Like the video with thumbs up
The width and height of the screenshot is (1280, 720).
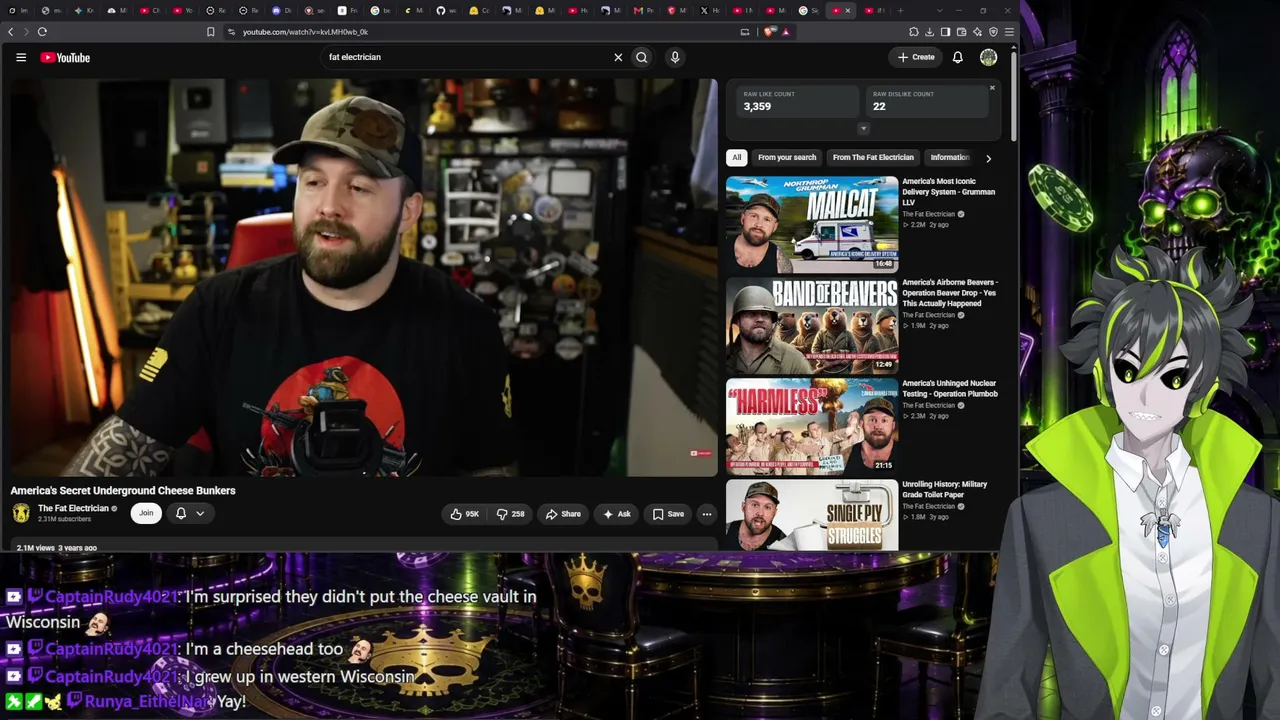(x=465, y=514)
